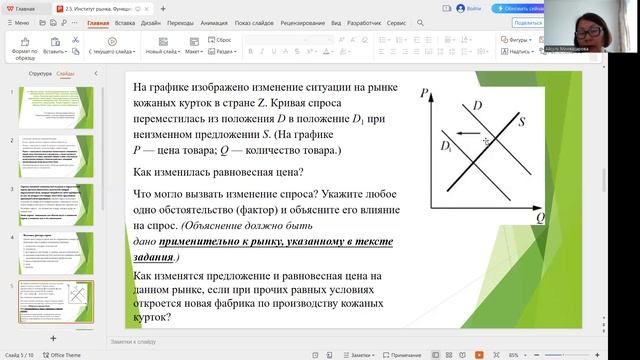This screenshot has height=360, width=640.
Task: Align text right icon
Action: (405, 51)
